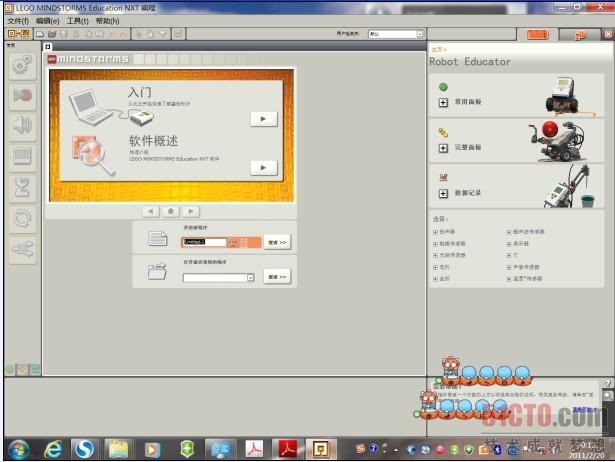Click the Save toolbar icon

tap(64, 34)
